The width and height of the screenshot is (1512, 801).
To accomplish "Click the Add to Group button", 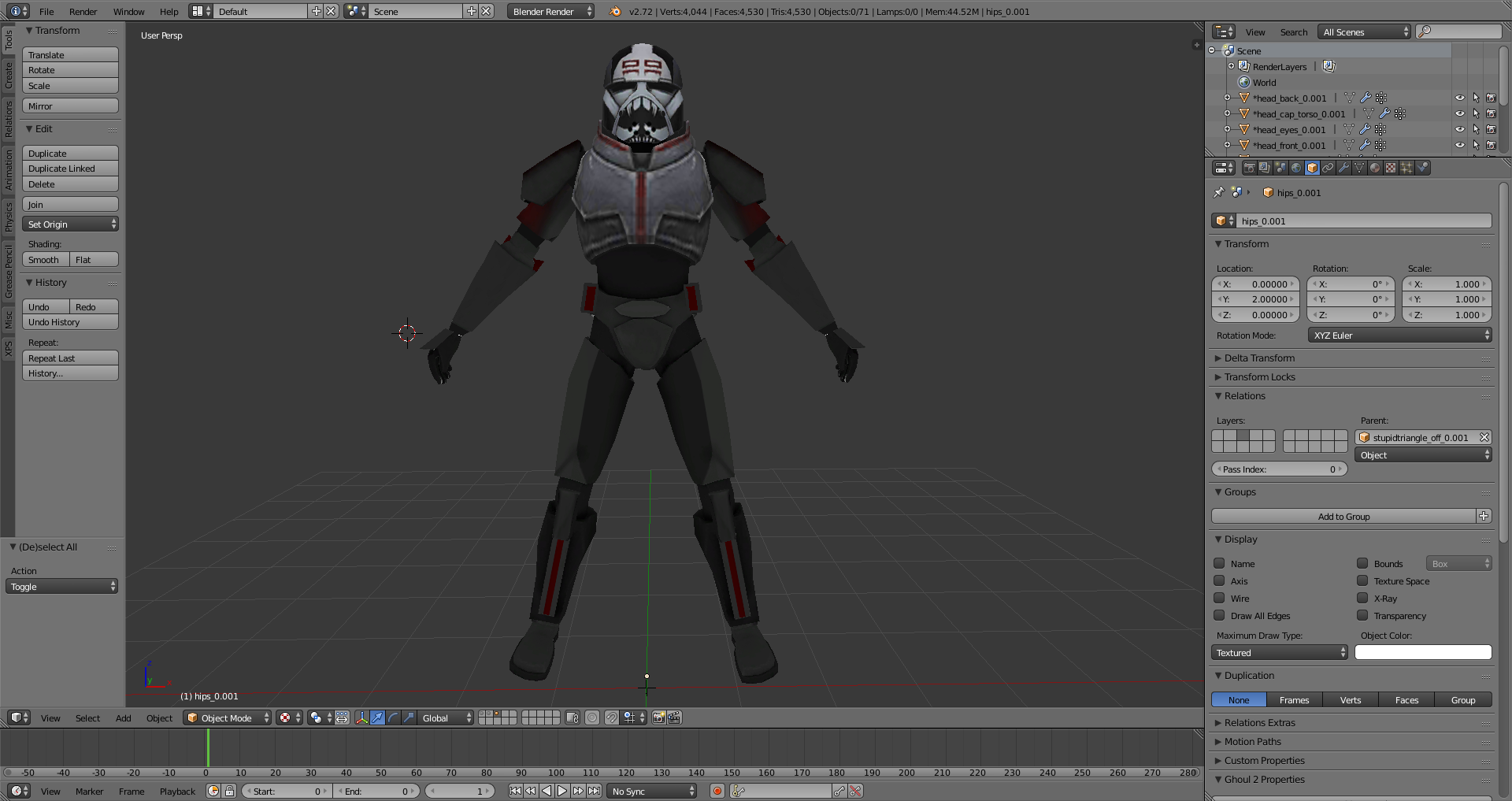I will pos(1343,516).
